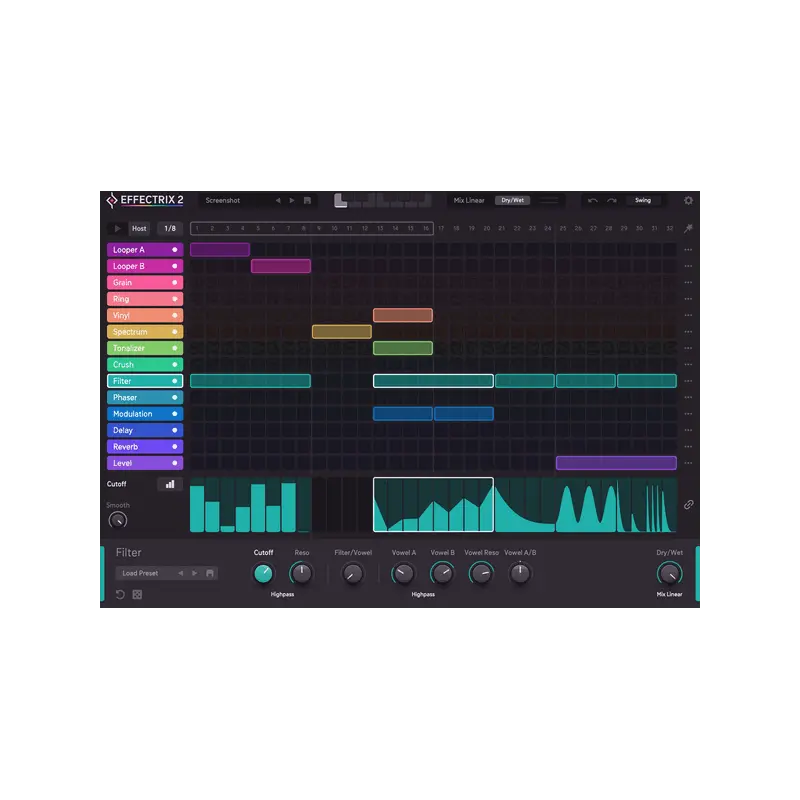
Task: Open the Looper A row options dots
Action: pos(688,250)
